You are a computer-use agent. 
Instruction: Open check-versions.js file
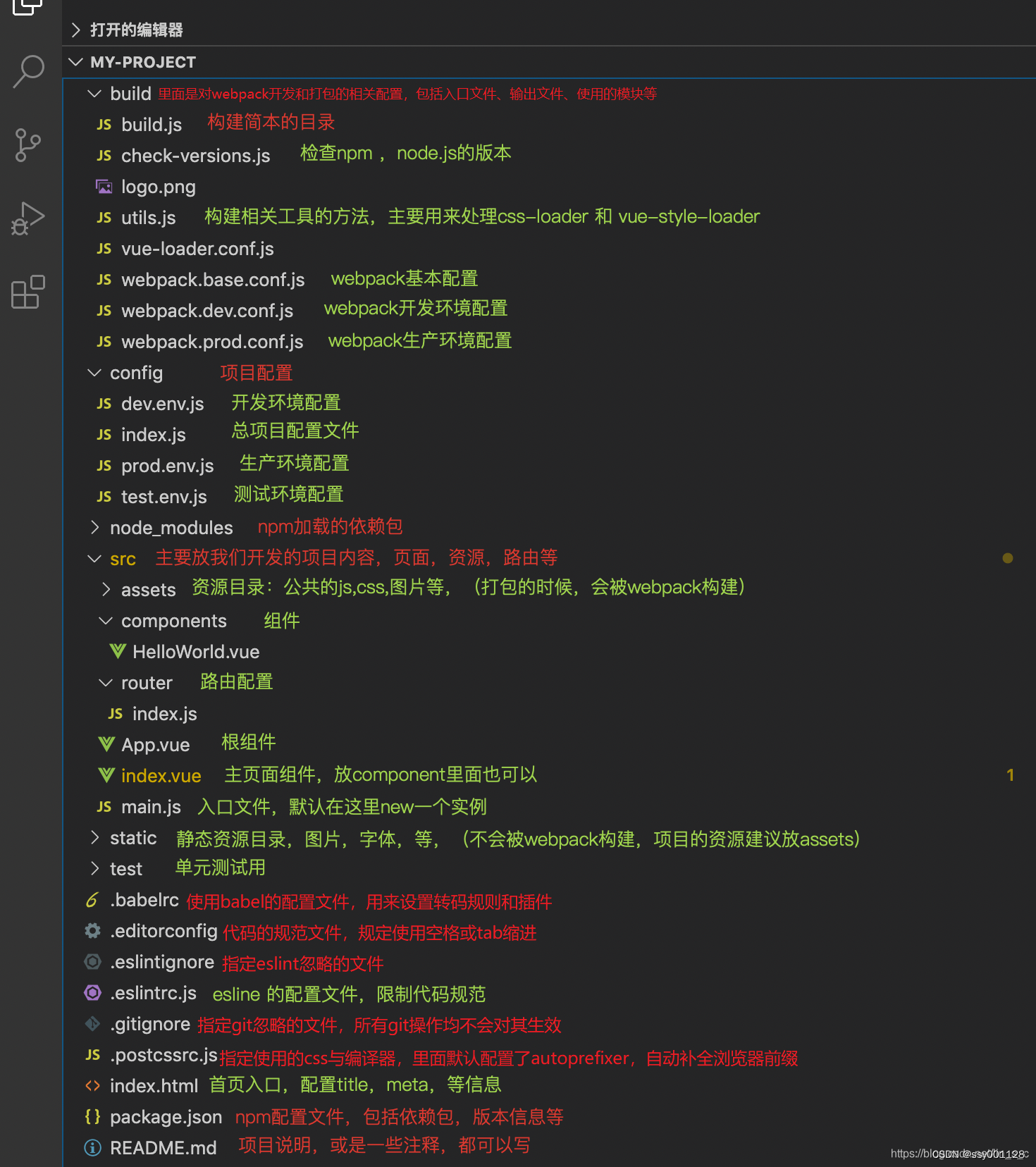(196, 156)
